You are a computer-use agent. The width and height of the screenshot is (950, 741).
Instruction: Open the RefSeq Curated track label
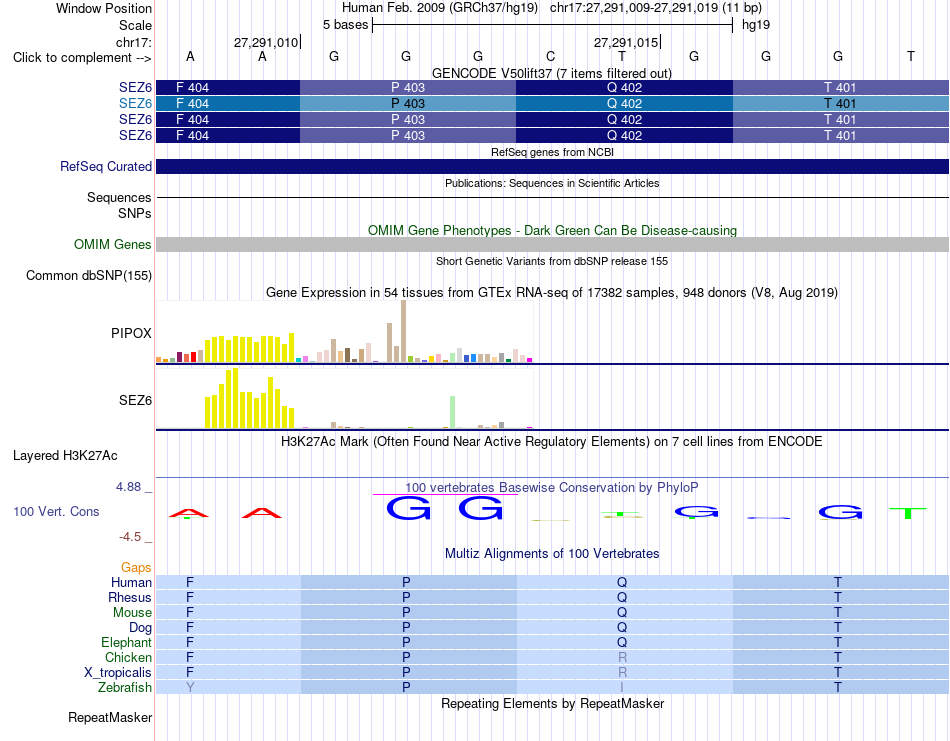[105, 167]
